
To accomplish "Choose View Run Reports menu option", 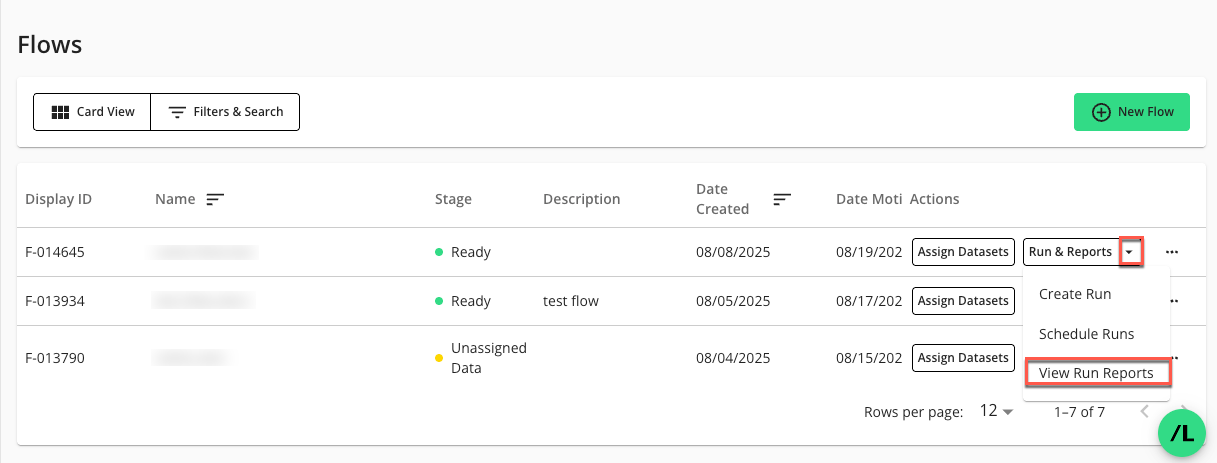I will tap(1096, 373).
